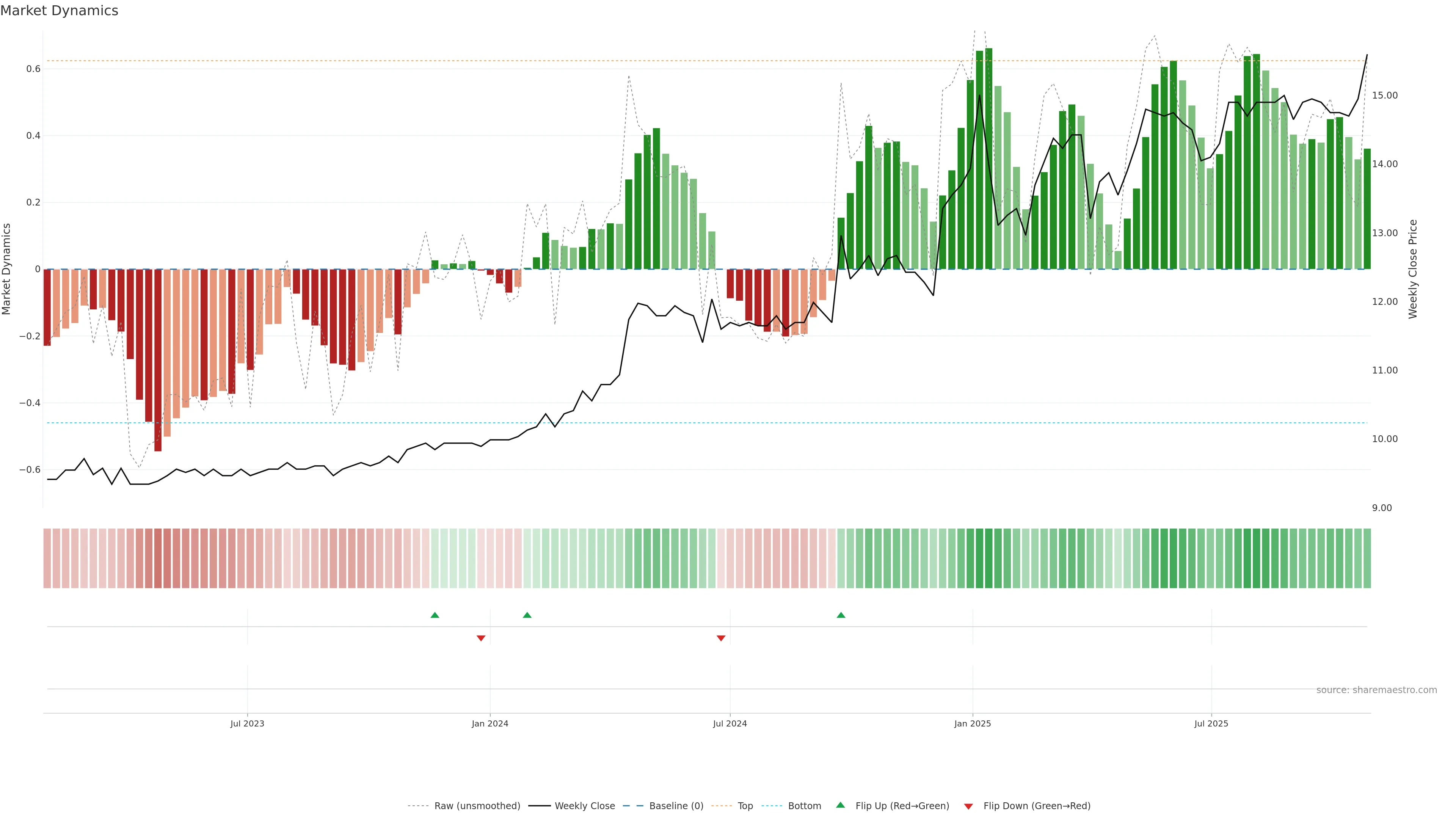Click the Jul 2025 x-axis label
1456x819 pixels.
click(1211, 723)
